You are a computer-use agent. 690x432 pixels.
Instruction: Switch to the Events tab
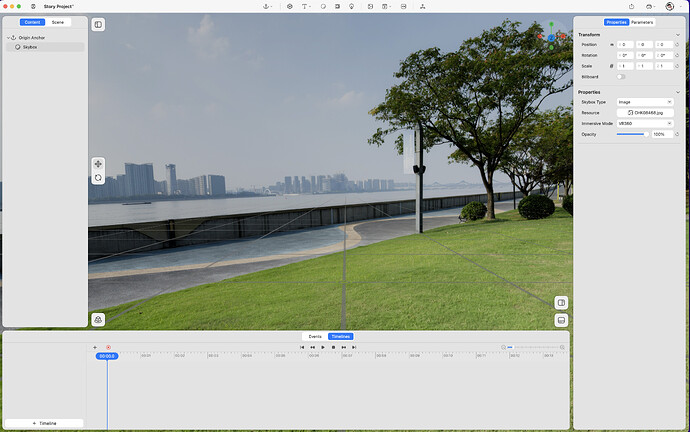(x=315, y=337)
